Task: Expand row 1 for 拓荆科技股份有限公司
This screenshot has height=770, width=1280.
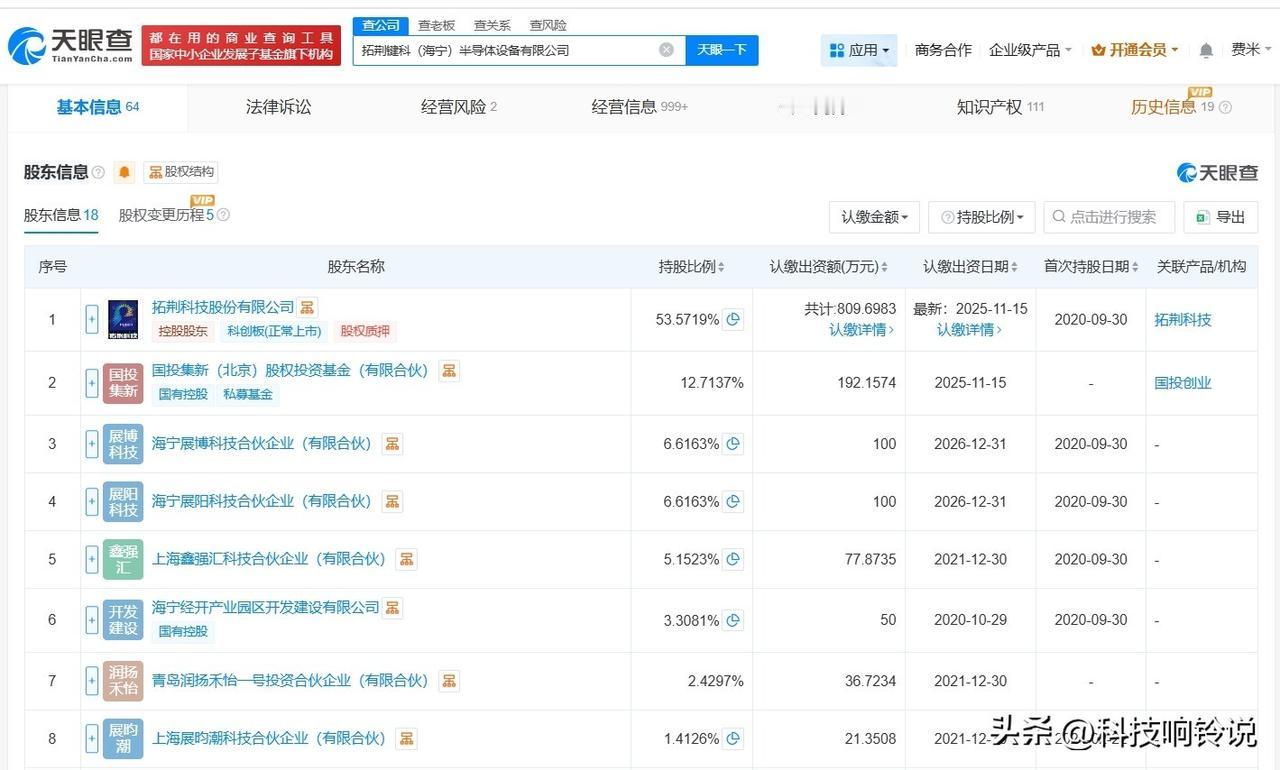Action: coord(92,320)
